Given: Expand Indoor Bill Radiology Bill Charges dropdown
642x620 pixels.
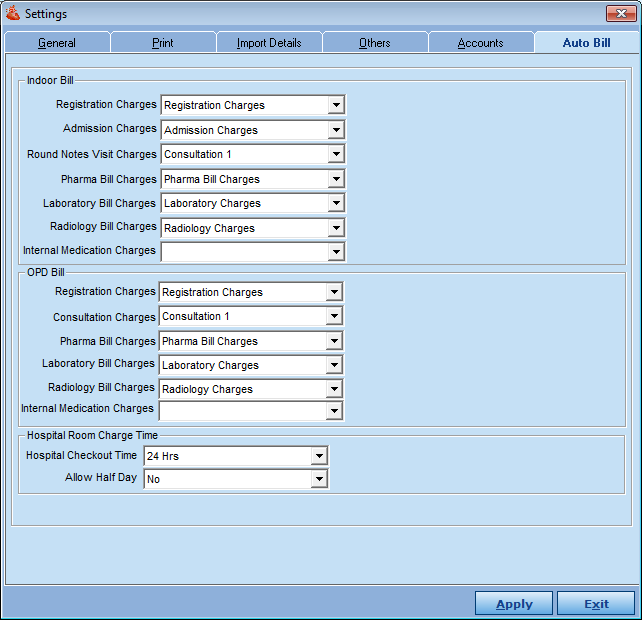Looking at the screenshot, I should pyautogui.click(x=336, y=228).
